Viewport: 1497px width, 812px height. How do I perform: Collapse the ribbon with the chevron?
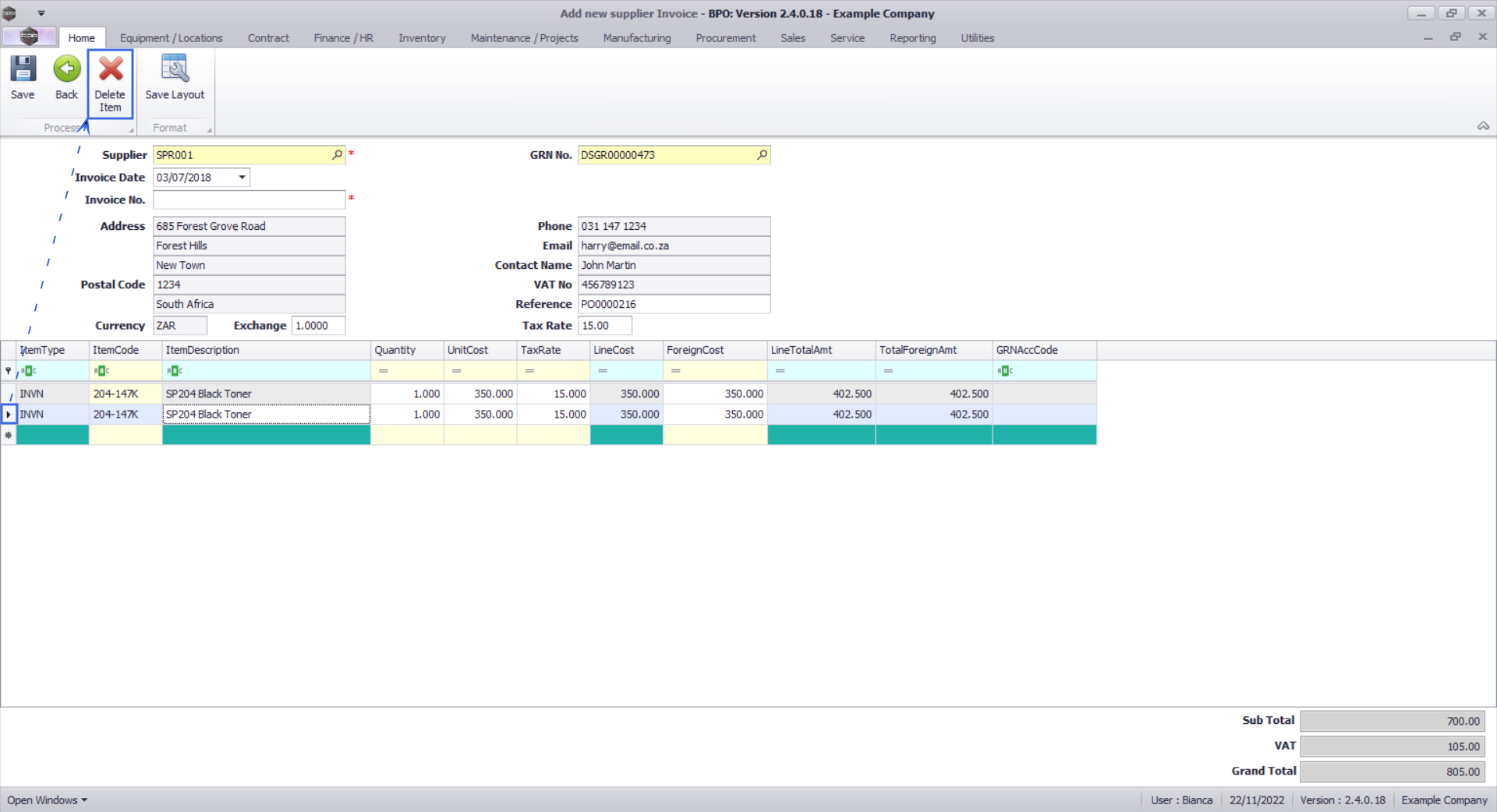pyautogui.click(x=1483, y=126)
